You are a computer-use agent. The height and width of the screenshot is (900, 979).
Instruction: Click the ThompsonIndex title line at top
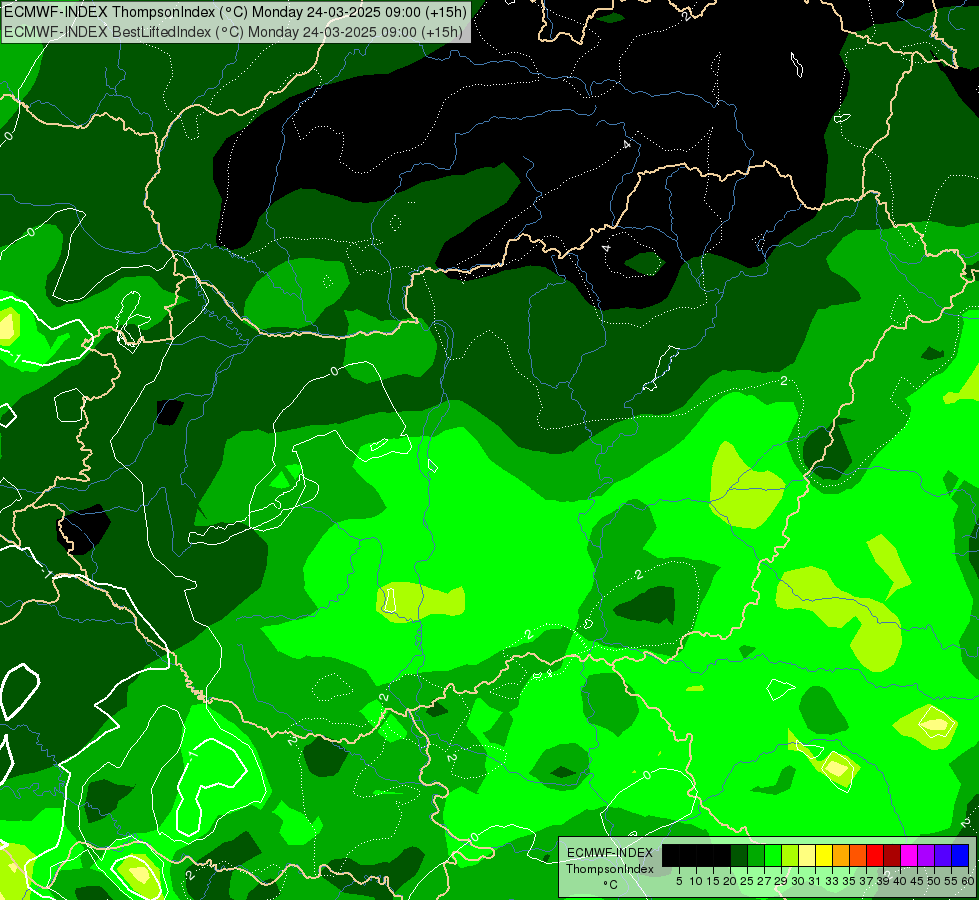click(x=235, y=11)
